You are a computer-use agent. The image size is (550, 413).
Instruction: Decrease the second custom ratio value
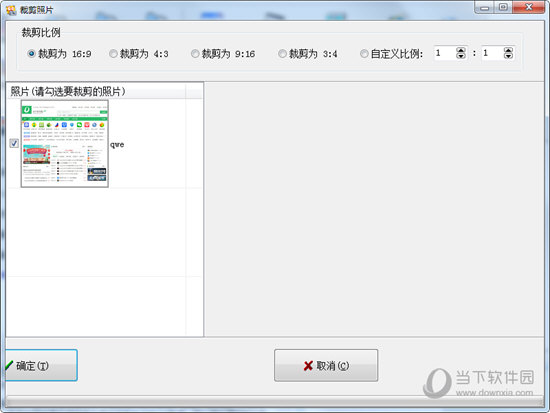(x=508, y=56)
